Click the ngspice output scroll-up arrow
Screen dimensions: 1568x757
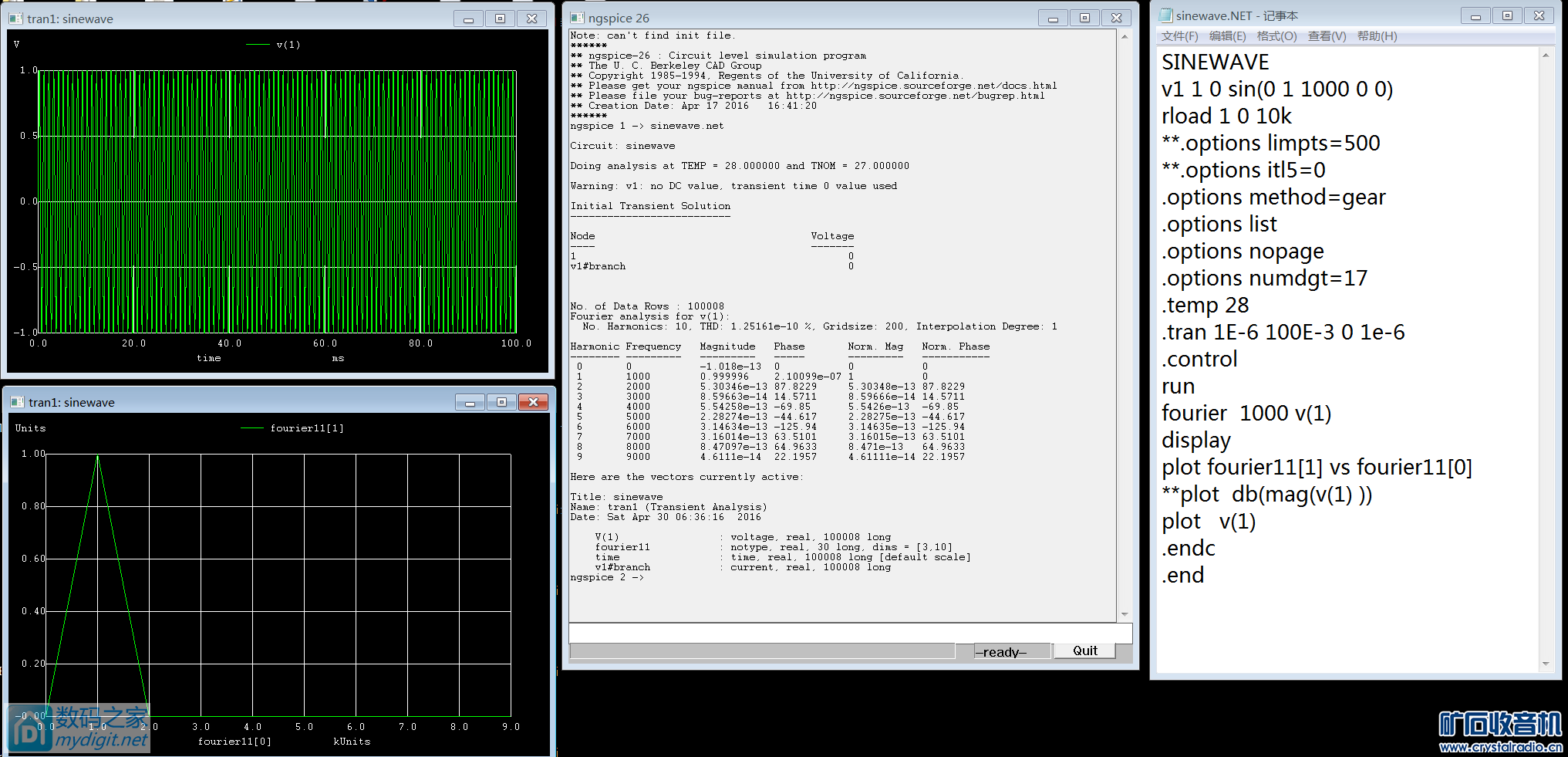(x=1125, y=36)
